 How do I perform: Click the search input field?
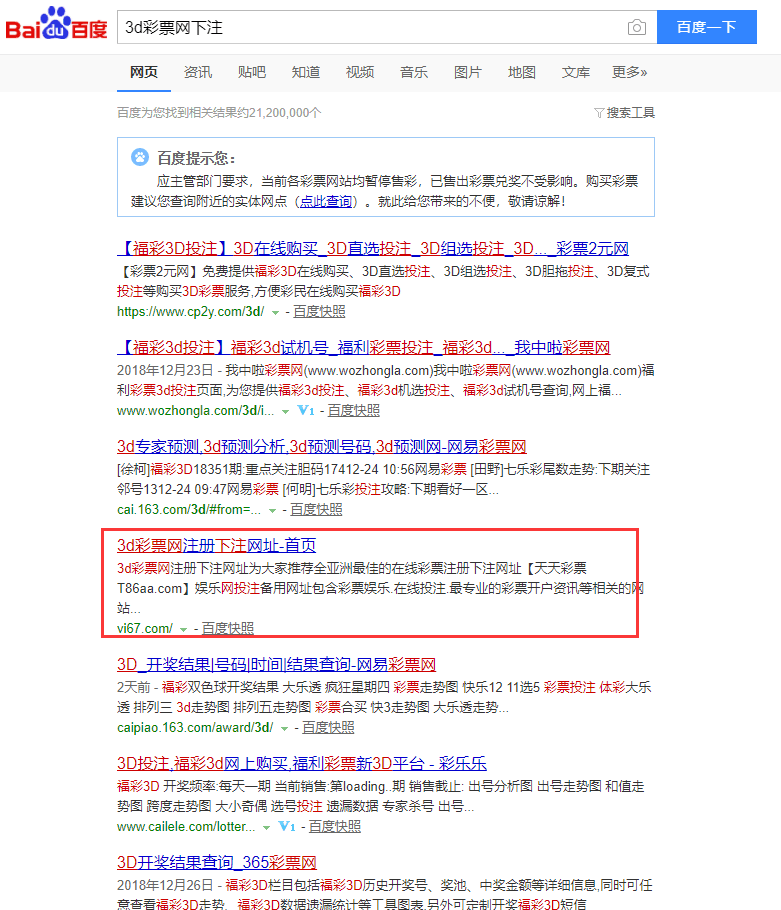(x=370, y=28)
